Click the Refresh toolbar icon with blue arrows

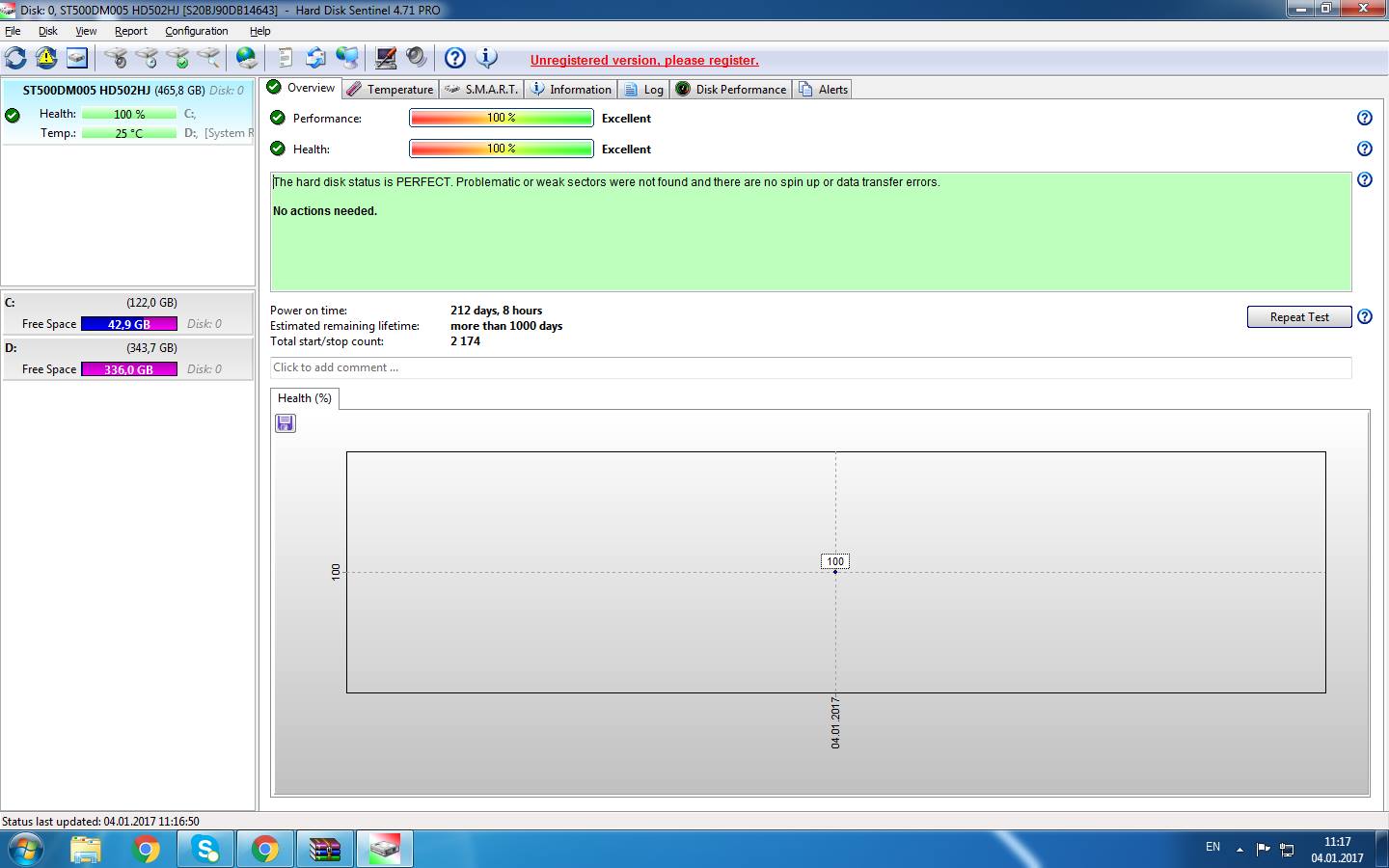(x=15, y=58)
